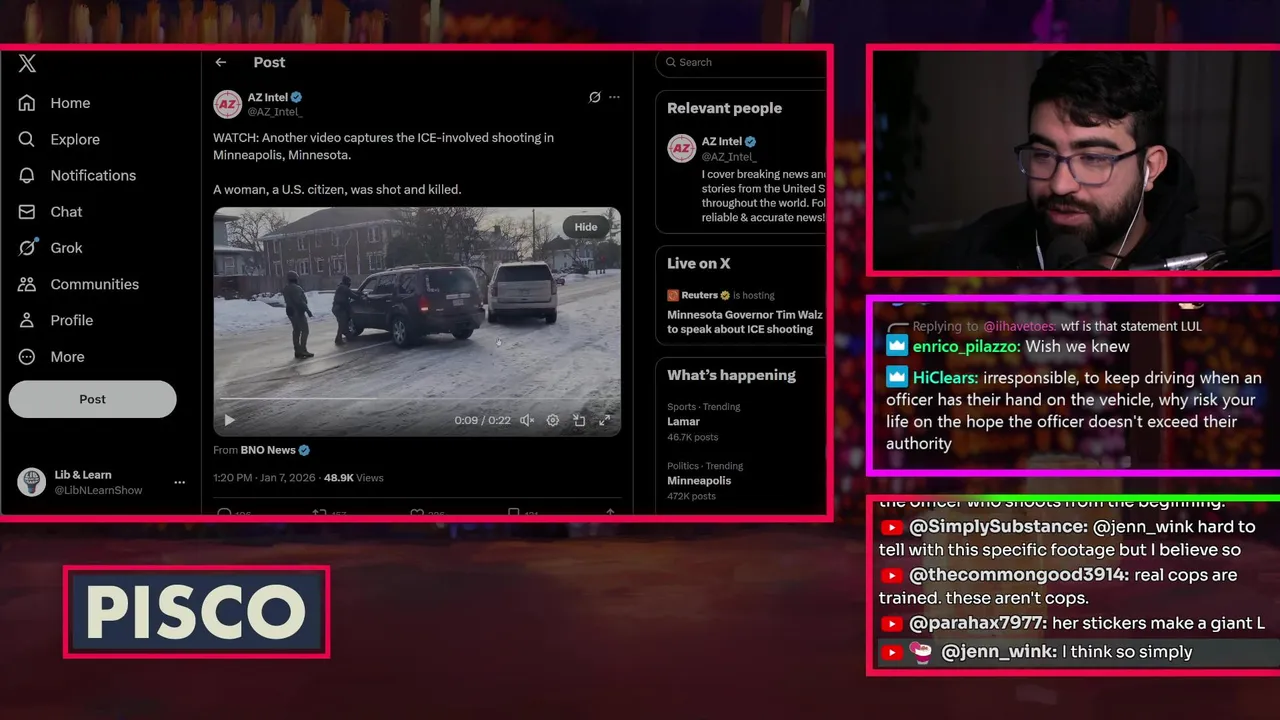The width and height of the screenshot is (1280, 720).
Task: Open the Home icon in sidebar
Action: click(27, 103)
